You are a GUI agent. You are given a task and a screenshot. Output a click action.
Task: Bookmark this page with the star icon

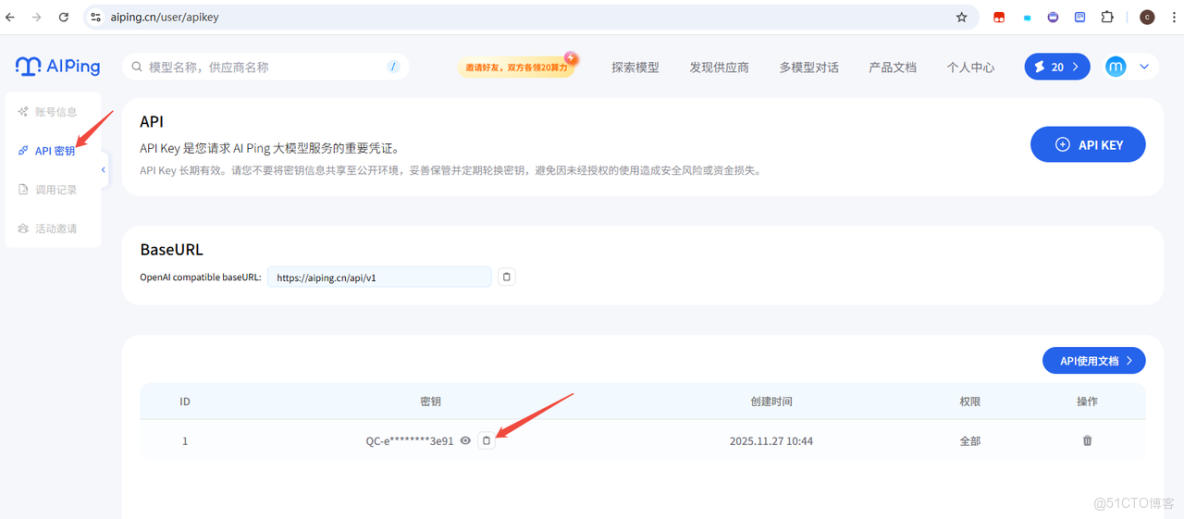coord(961,17)
